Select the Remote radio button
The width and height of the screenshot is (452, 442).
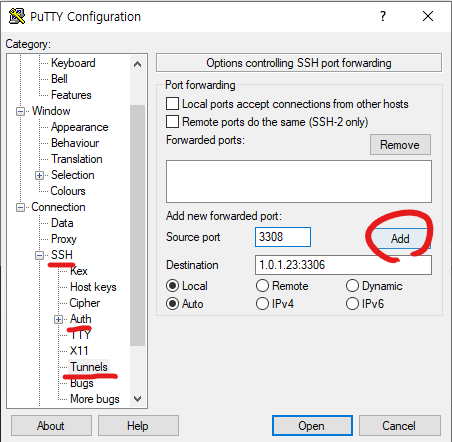point(262,286)
